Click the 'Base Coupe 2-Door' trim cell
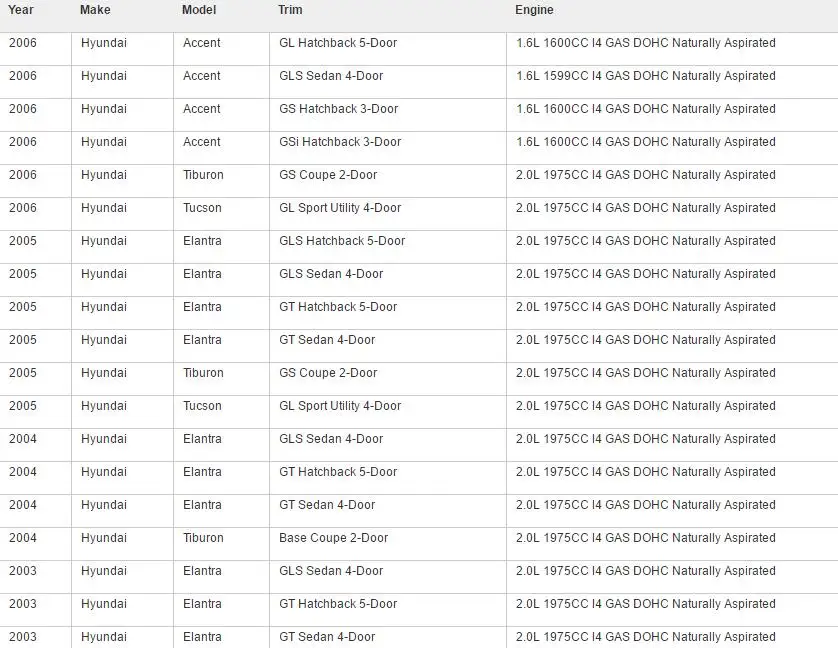The width and height of the screenshot is (838, 648). pos(333,538)
